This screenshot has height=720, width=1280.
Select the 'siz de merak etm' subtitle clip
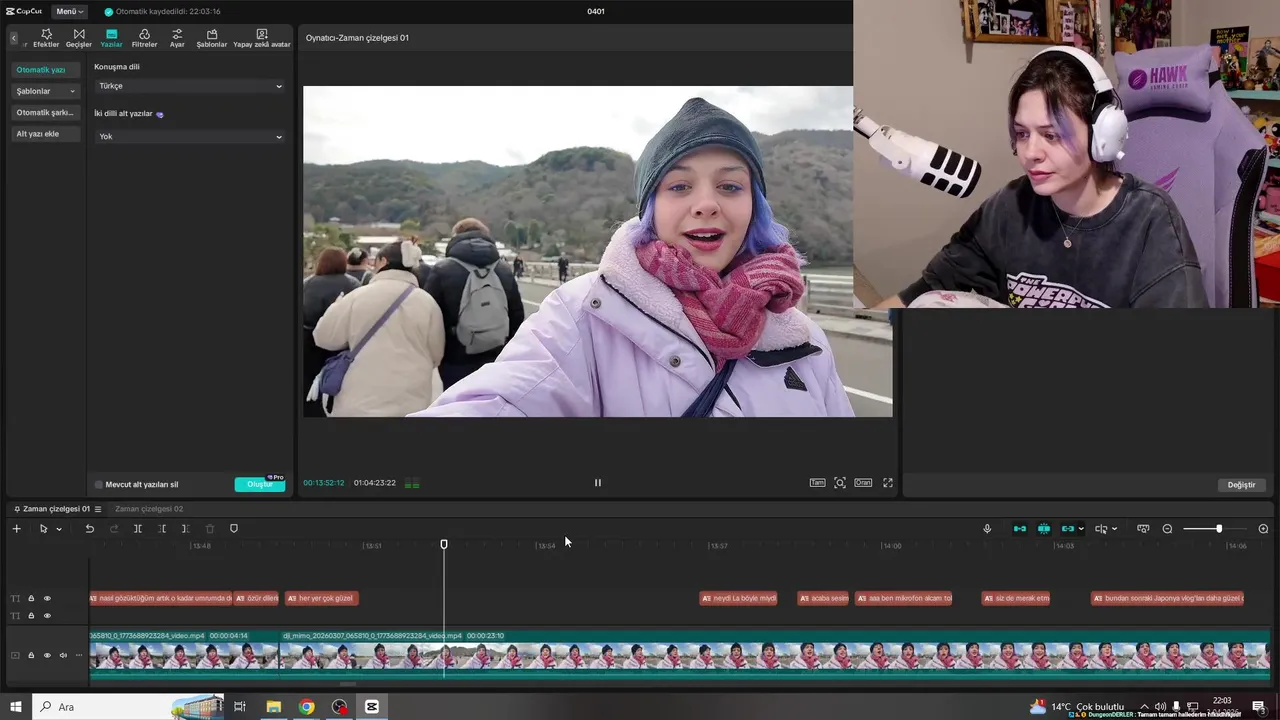click(x=1016, y=598)
